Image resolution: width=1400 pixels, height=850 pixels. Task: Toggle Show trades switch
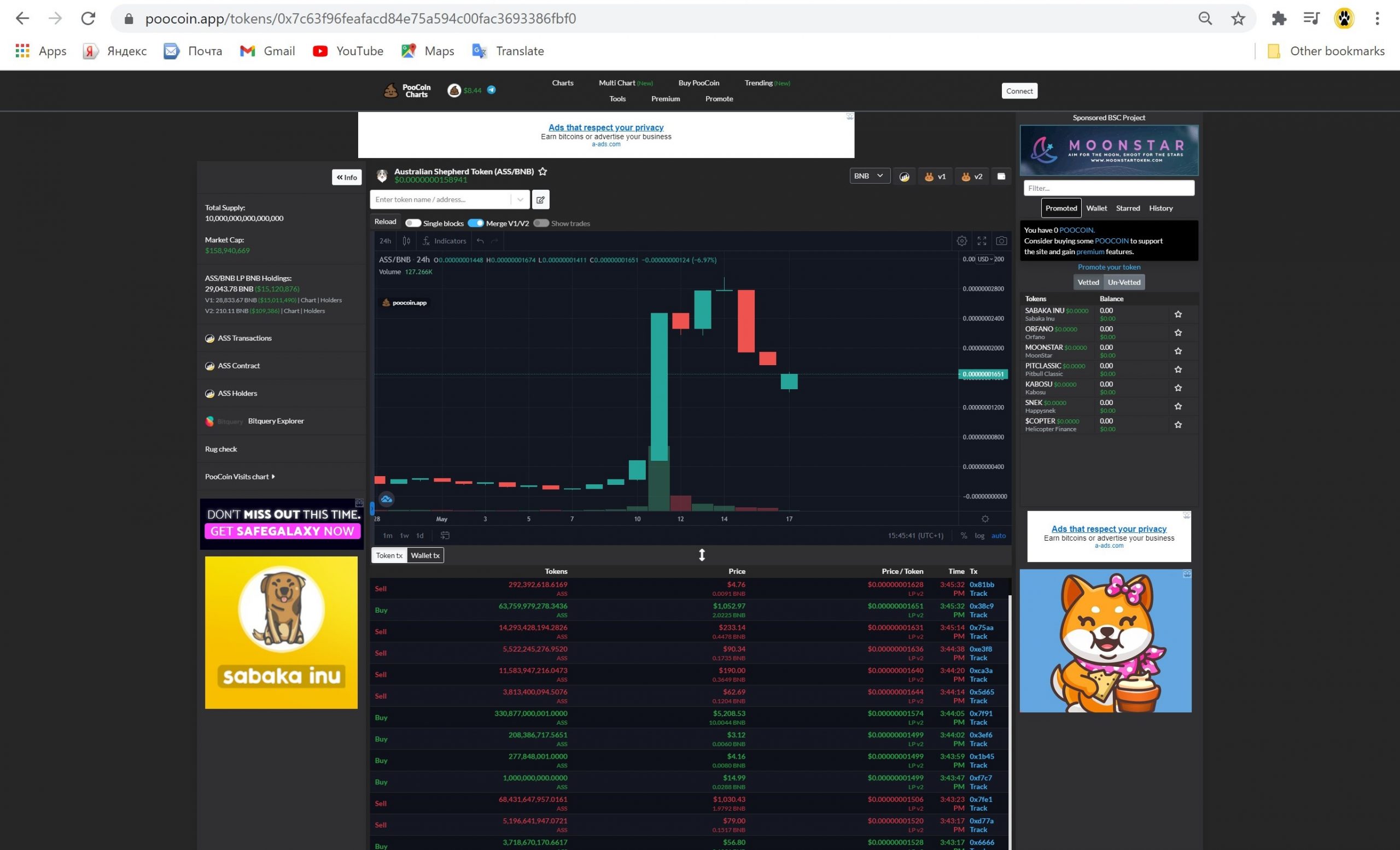541,223
